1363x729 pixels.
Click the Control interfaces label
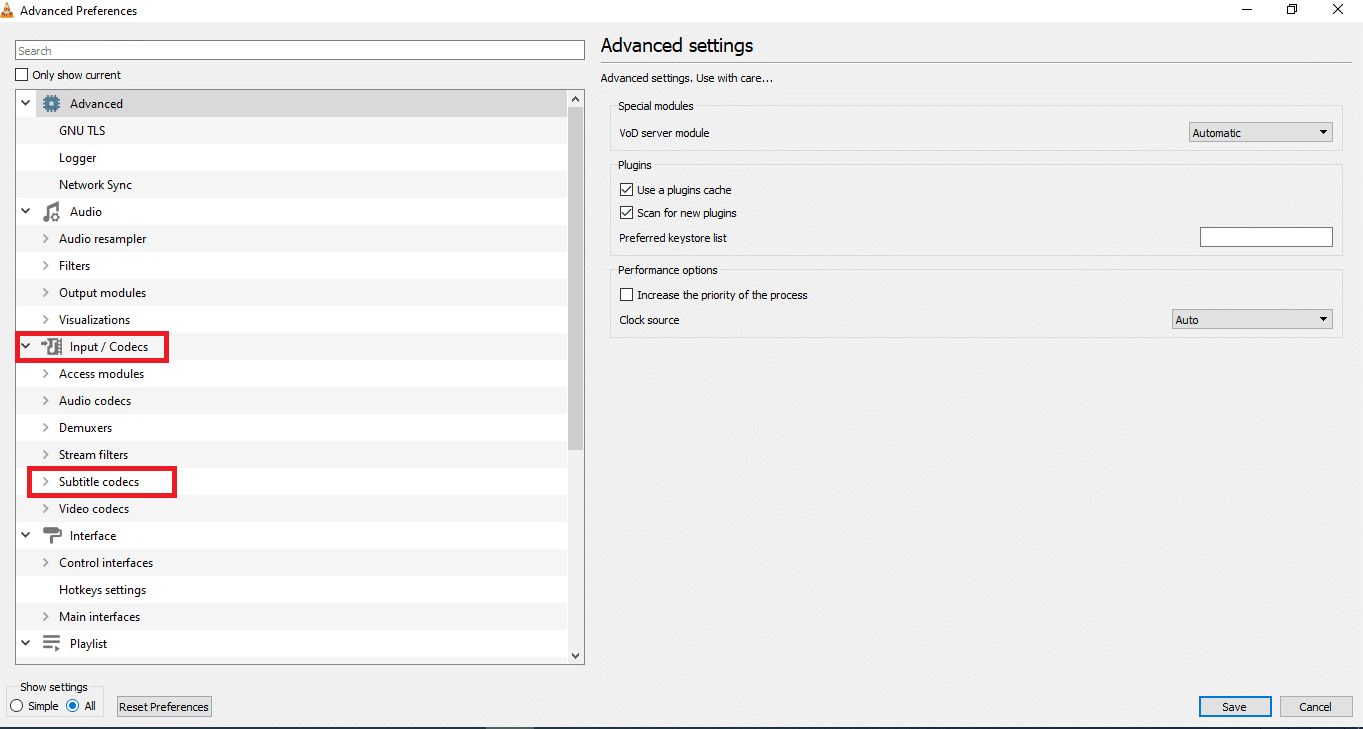tap(106, 563)
